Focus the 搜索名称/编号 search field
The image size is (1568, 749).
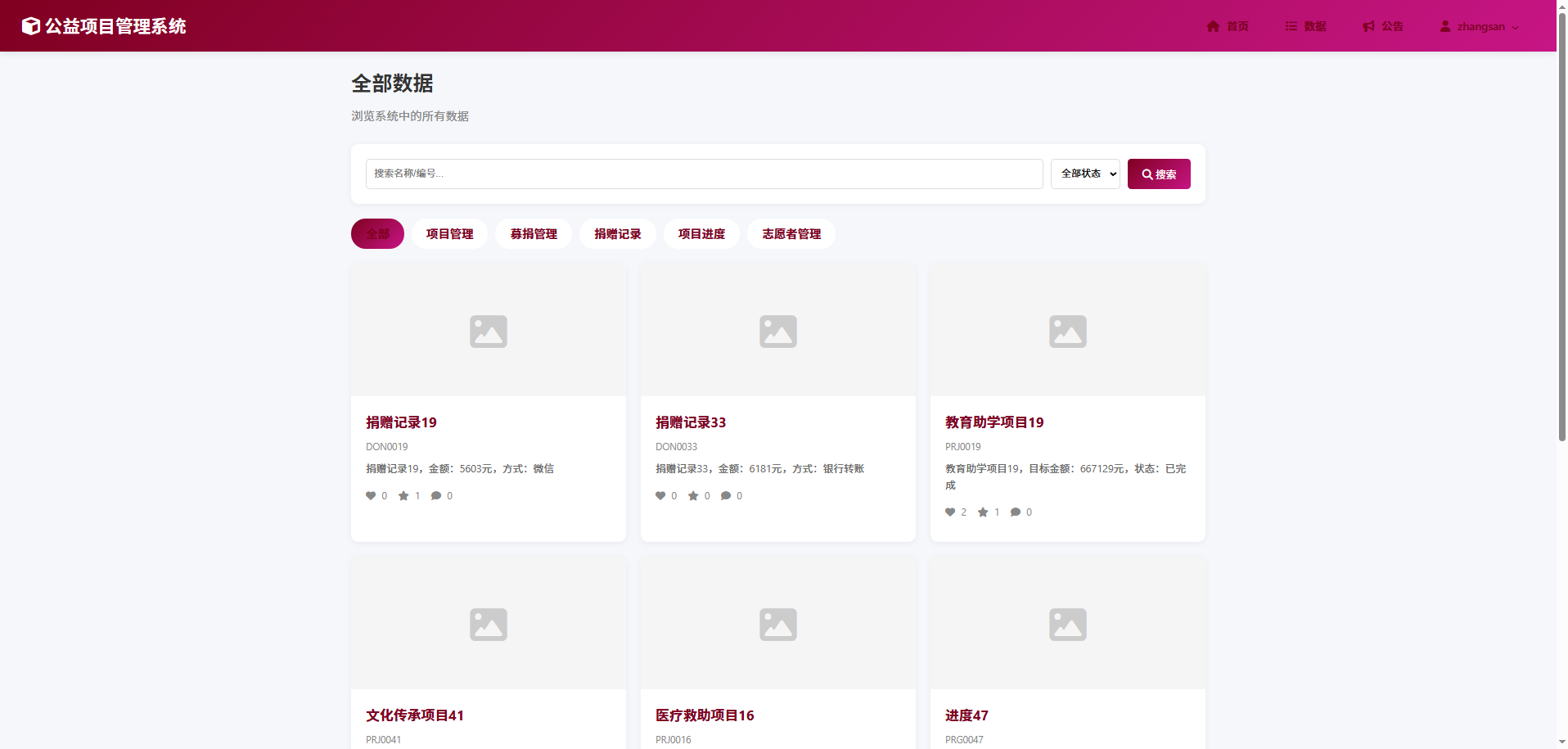click(704, 174)
